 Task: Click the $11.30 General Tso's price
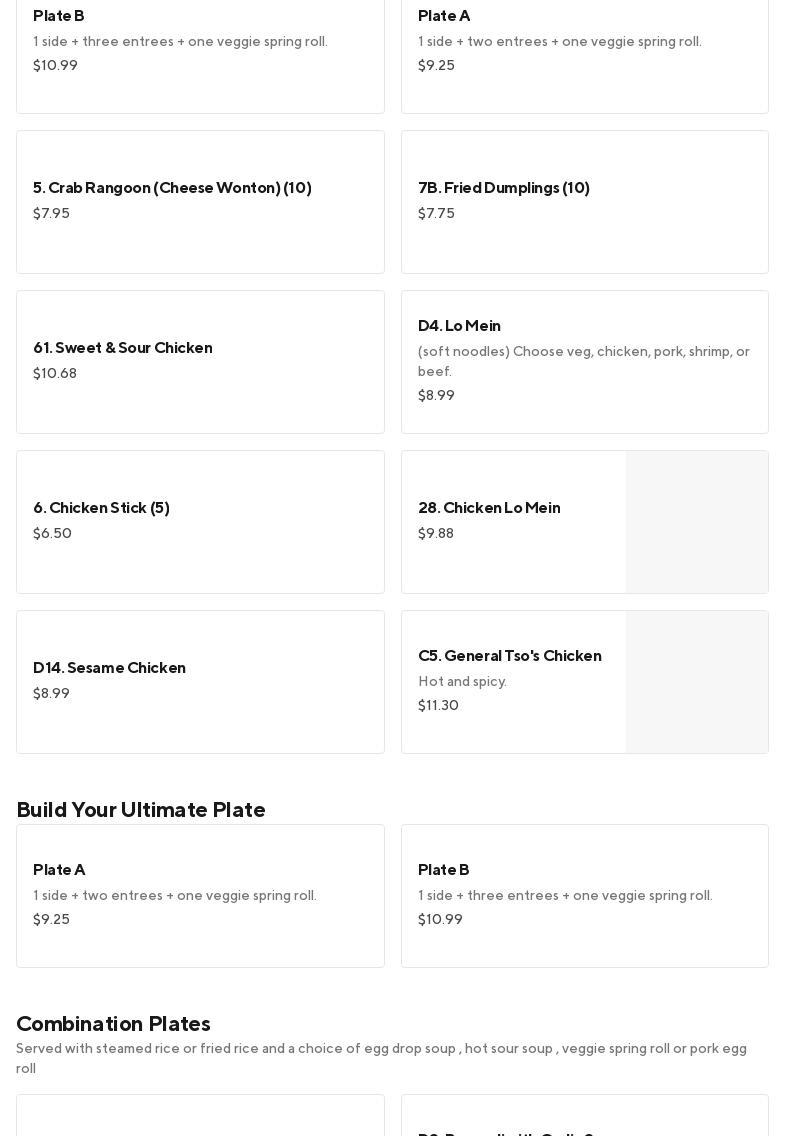pyautogui.click(x=438, y=706)
